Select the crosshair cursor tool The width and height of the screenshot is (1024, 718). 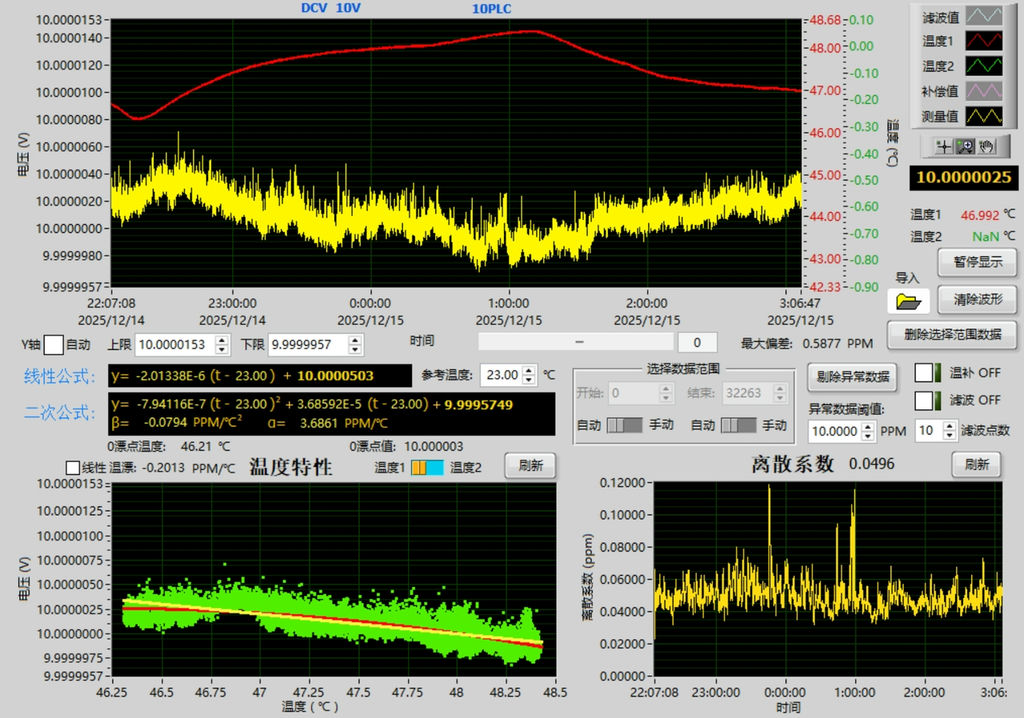[943, 147]
